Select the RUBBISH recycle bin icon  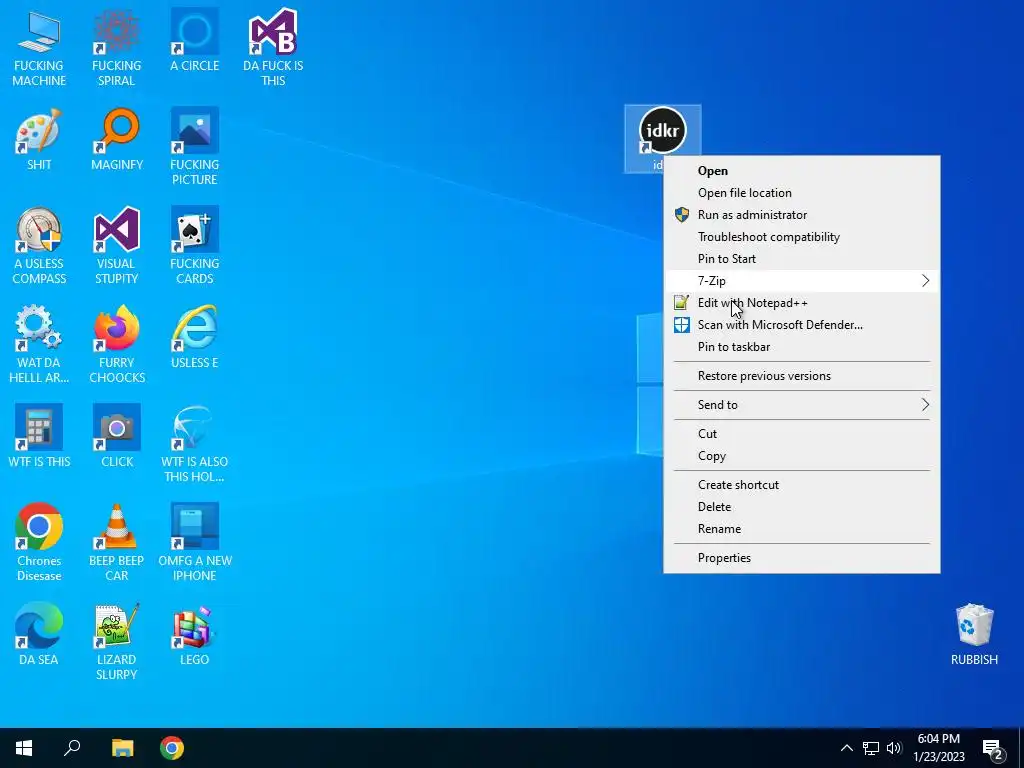coord(974,627)
